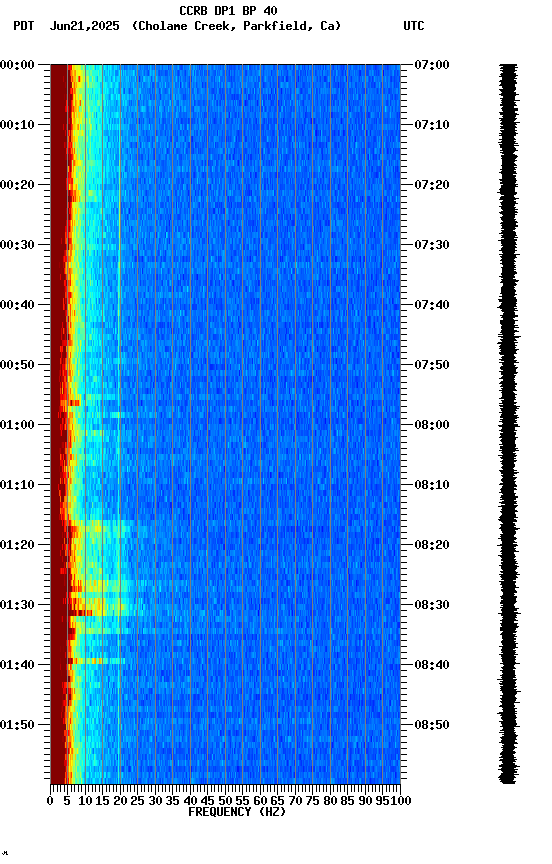
Task: Click the UTC timezone label
Action: click(414, 26)
